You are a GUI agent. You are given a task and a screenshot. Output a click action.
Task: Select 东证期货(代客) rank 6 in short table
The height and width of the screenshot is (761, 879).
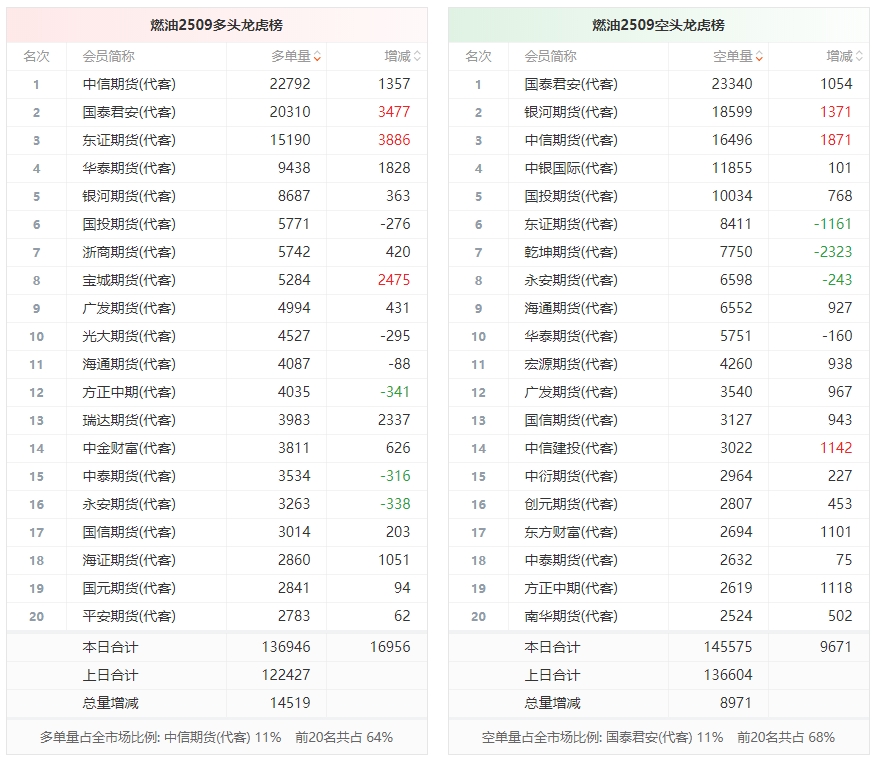click(571, 224)
